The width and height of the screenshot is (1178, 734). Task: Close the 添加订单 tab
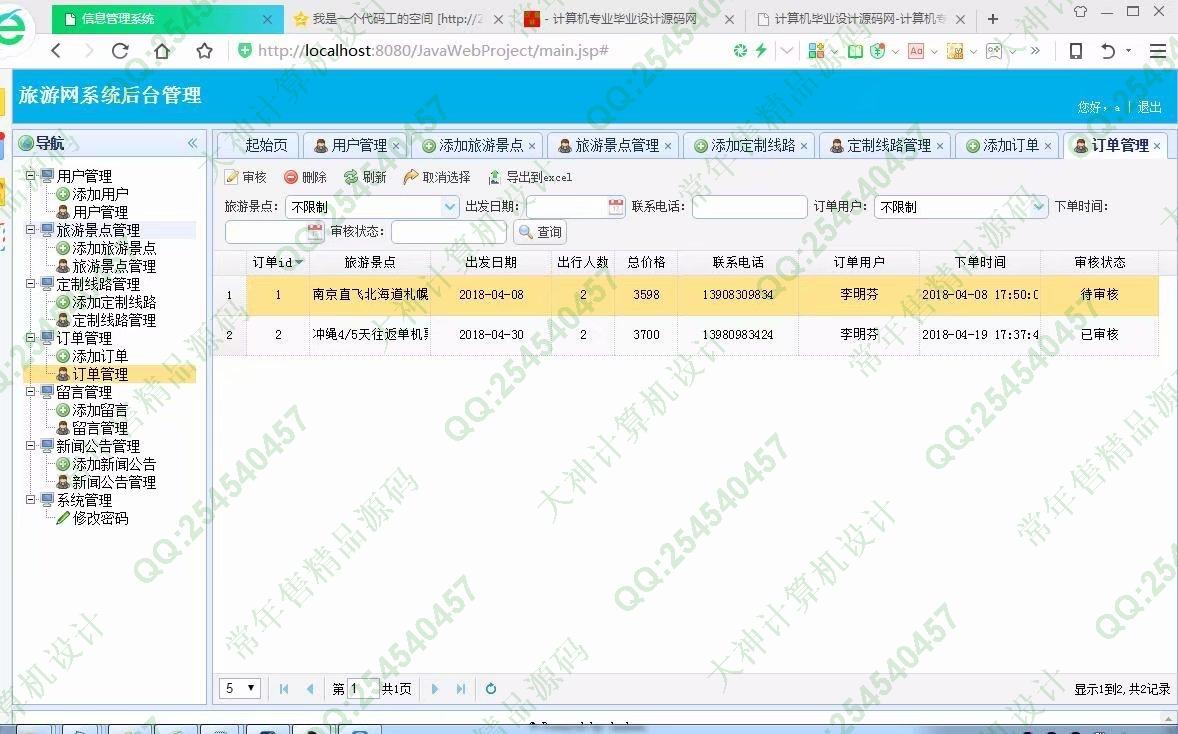1048,146
